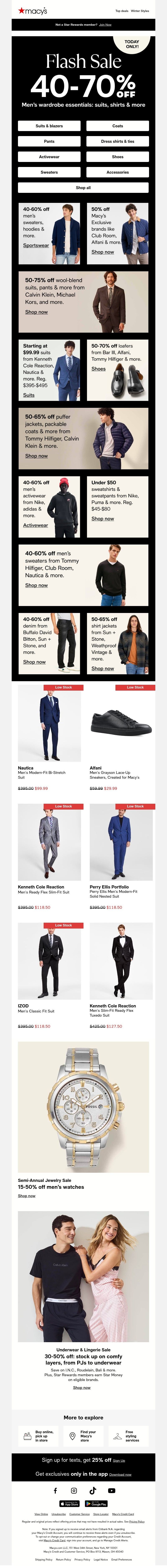Click the Unsubscribe footer link
The width and height of the screenshot is (167, 1568).
tap(58, 1514)
